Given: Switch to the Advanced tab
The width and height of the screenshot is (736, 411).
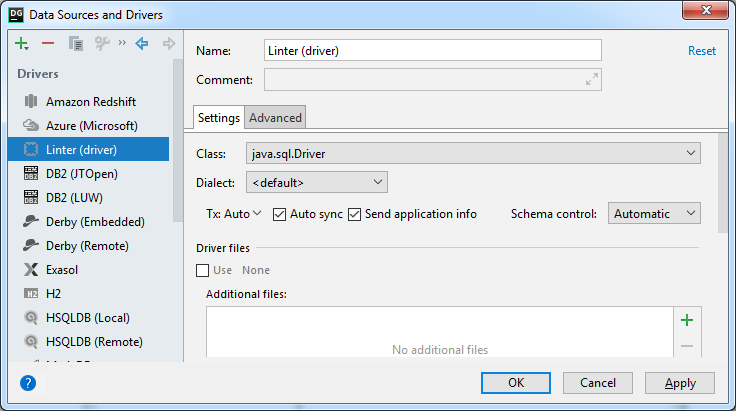Looking at the screenshot, I should click(x=275, y=118).
